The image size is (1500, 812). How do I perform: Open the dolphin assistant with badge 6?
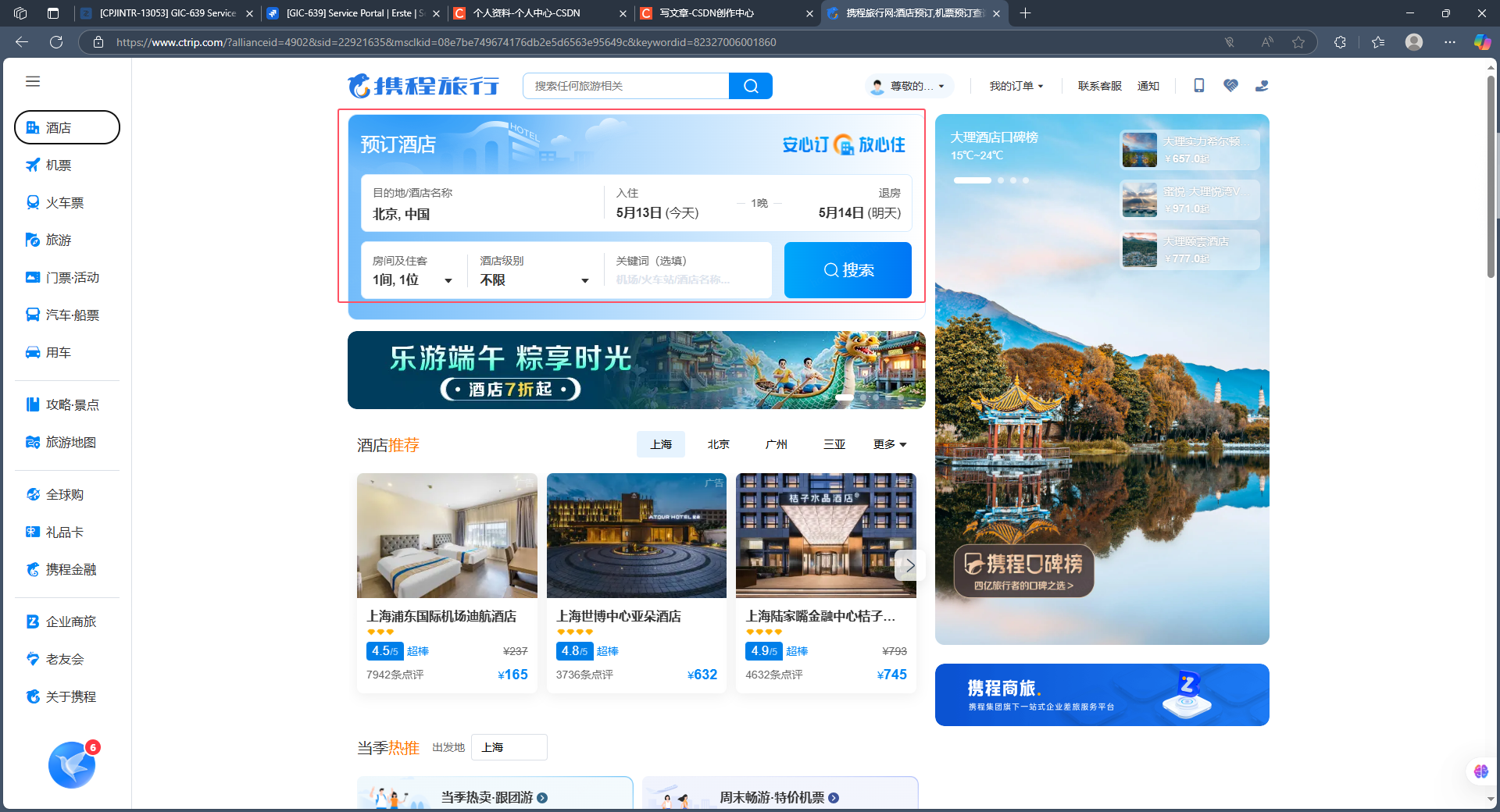(73, 764)
